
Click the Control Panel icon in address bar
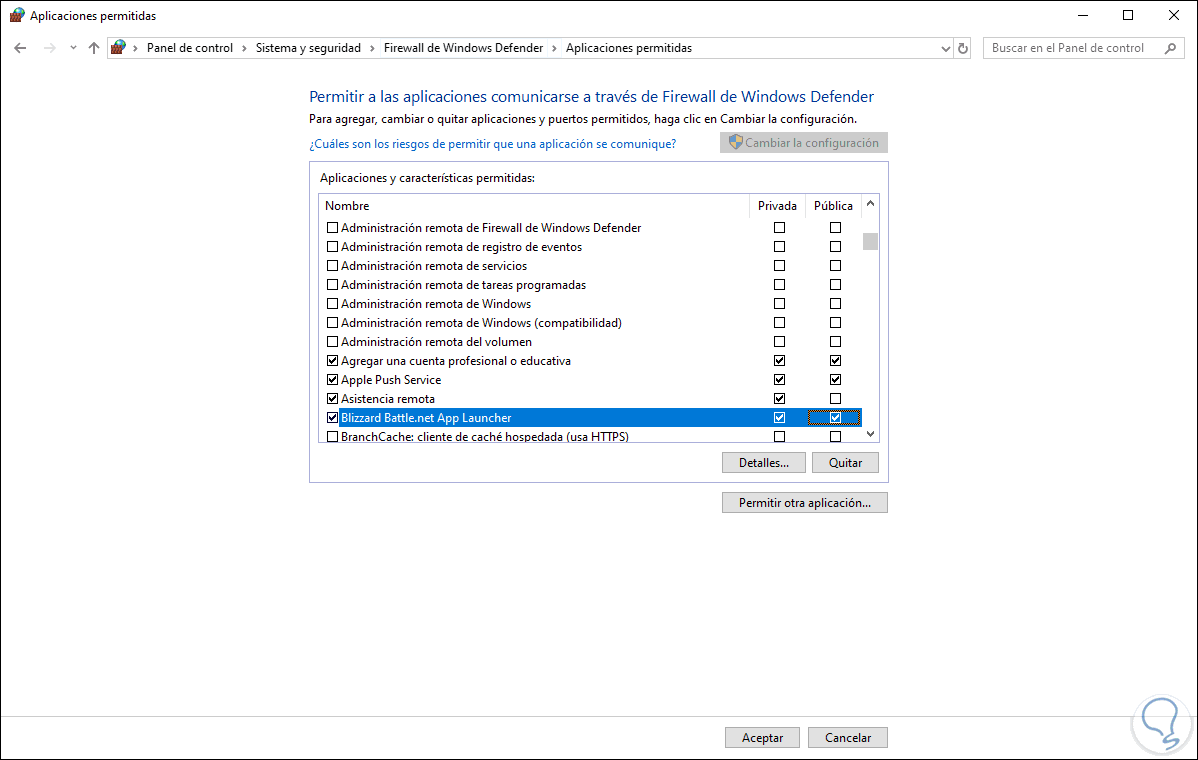pyautogui.click(x=117, y=47)
